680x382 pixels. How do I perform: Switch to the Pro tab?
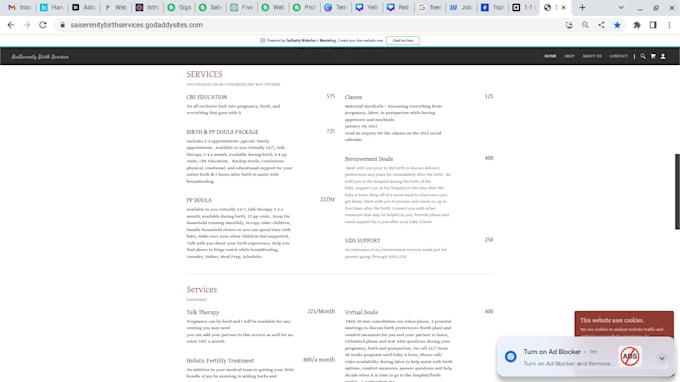[304, 7]
